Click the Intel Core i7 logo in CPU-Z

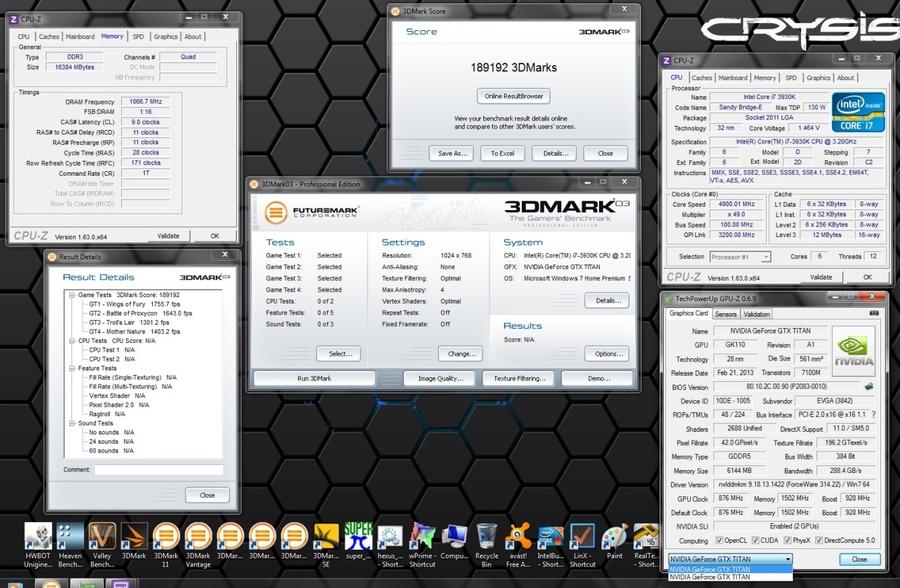click(858, 112)
